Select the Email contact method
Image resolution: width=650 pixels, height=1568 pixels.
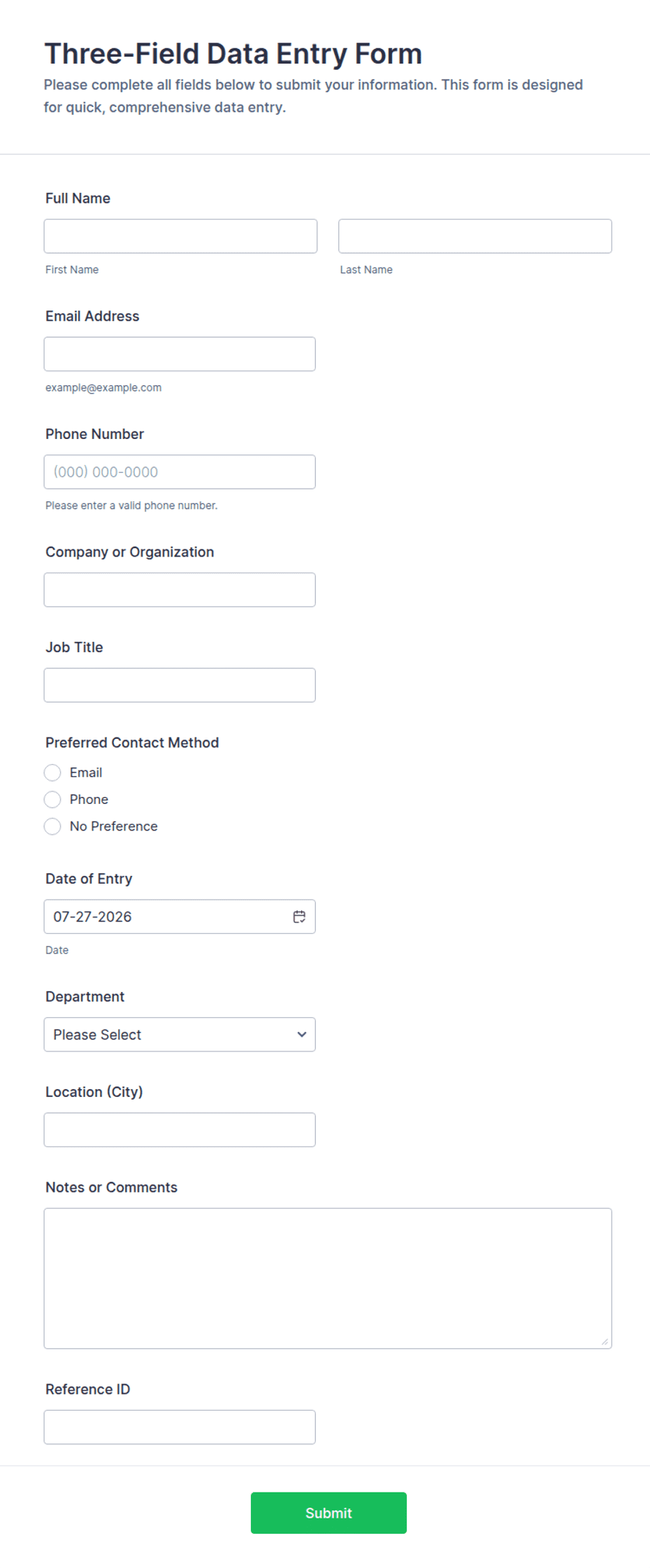(x=52, y=772)
